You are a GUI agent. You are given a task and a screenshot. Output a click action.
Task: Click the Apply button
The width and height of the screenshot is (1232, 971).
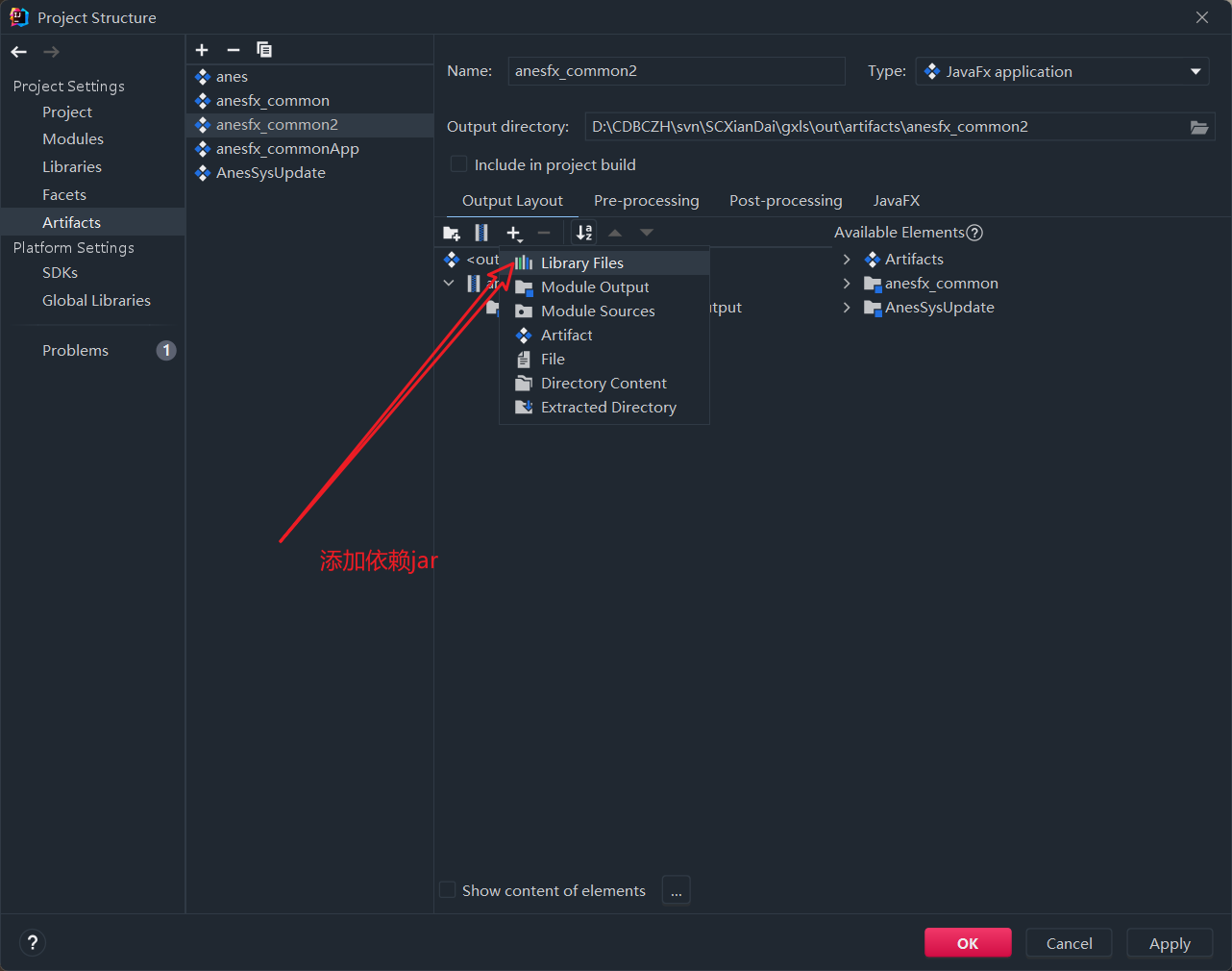(1170, 943)
